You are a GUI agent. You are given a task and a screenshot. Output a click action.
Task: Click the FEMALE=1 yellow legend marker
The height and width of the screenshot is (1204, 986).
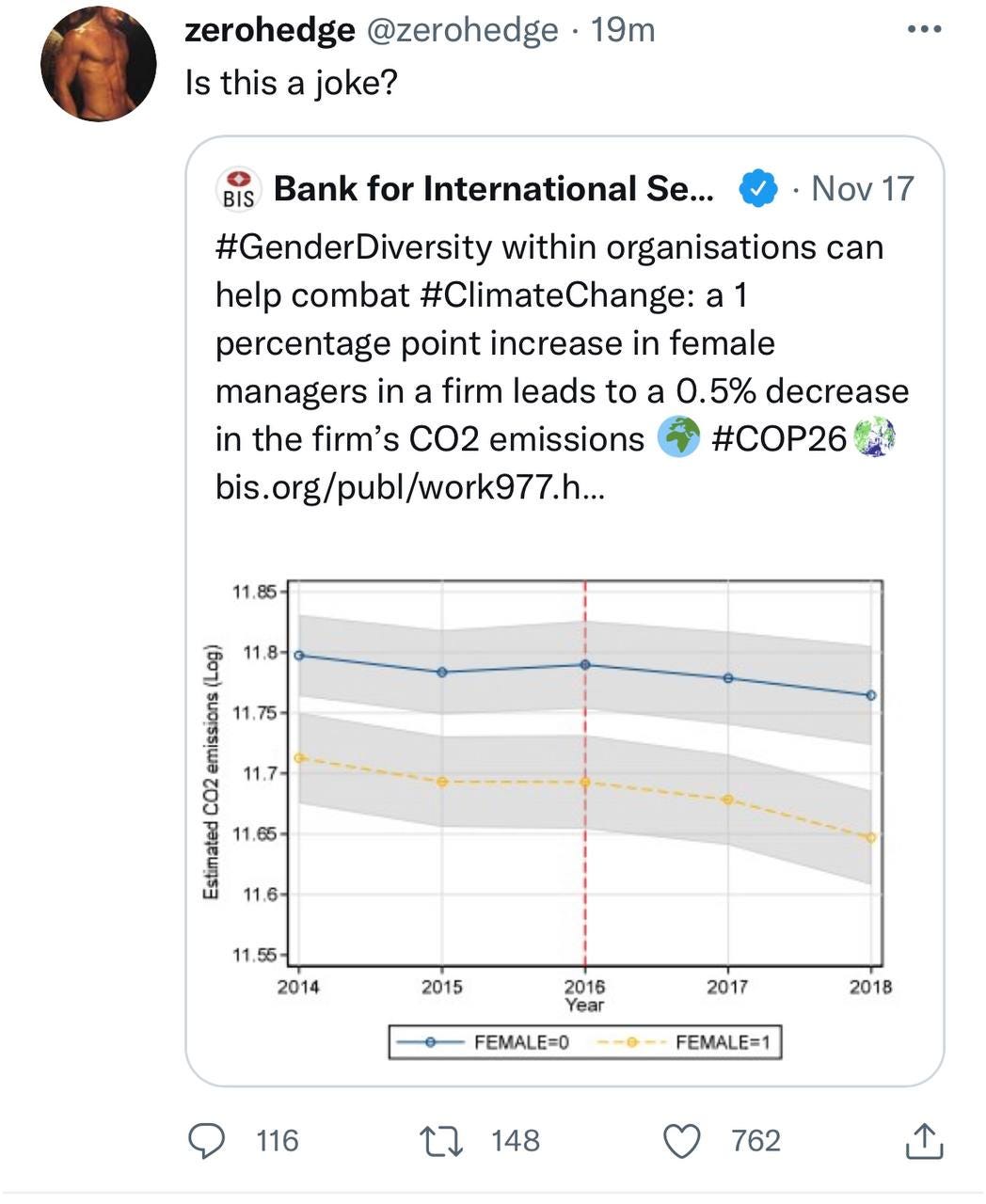point(631,1042)
